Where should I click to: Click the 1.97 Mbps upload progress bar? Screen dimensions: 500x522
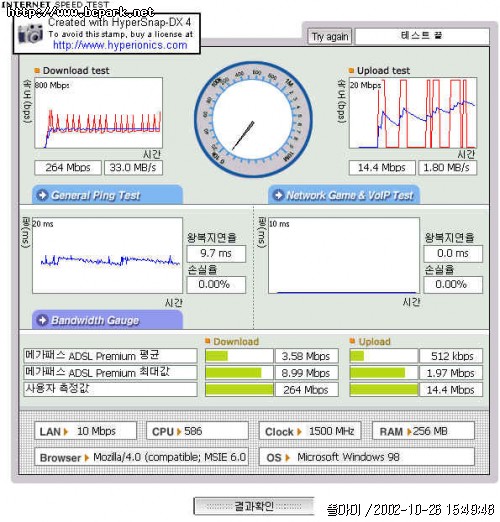[x=384, y=373]
